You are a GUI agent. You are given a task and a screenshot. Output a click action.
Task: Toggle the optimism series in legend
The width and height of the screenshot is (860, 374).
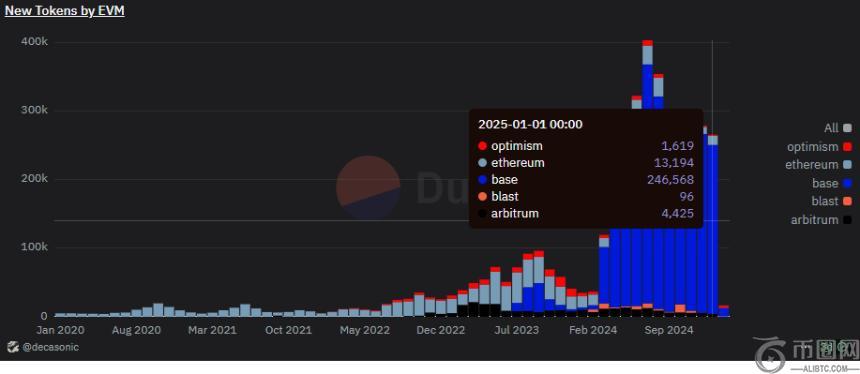tap(819, 146)
